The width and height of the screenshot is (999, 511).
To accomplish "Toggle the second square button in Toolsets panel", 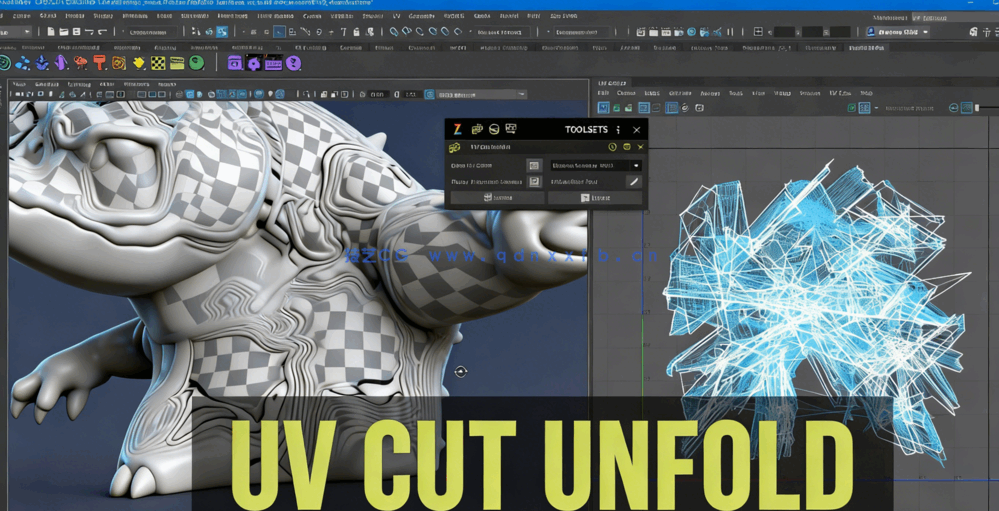I will (x=534, y=182).
